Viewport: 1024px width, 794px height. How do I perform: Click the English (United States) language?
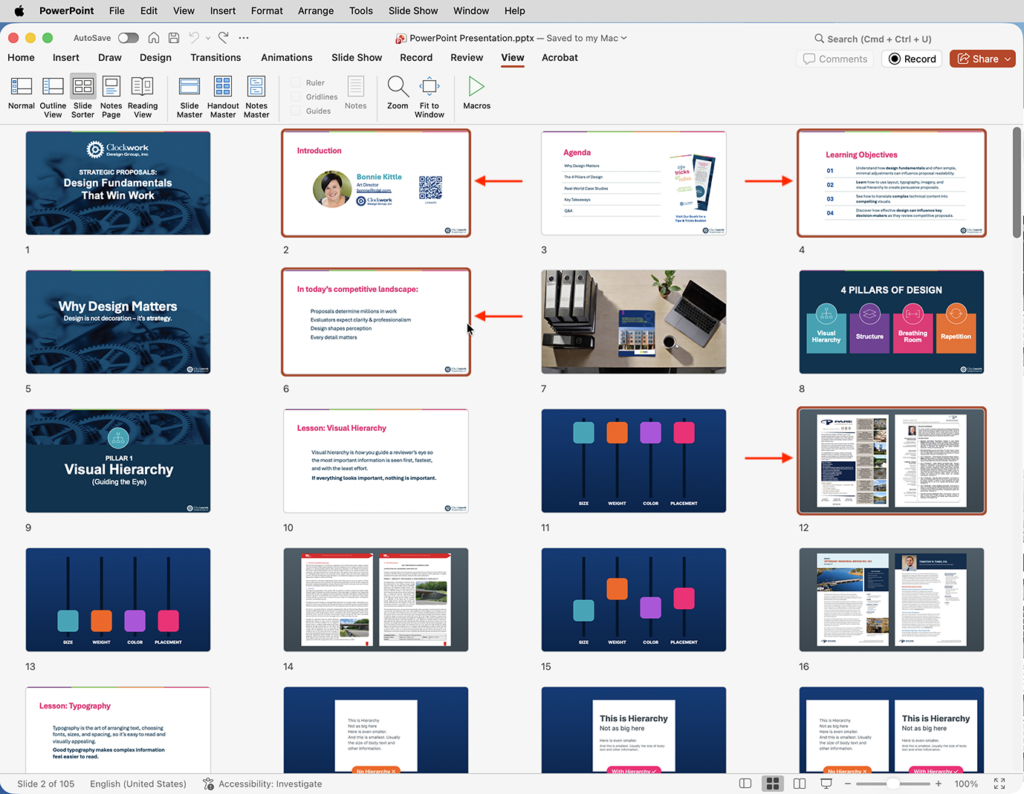138,784
